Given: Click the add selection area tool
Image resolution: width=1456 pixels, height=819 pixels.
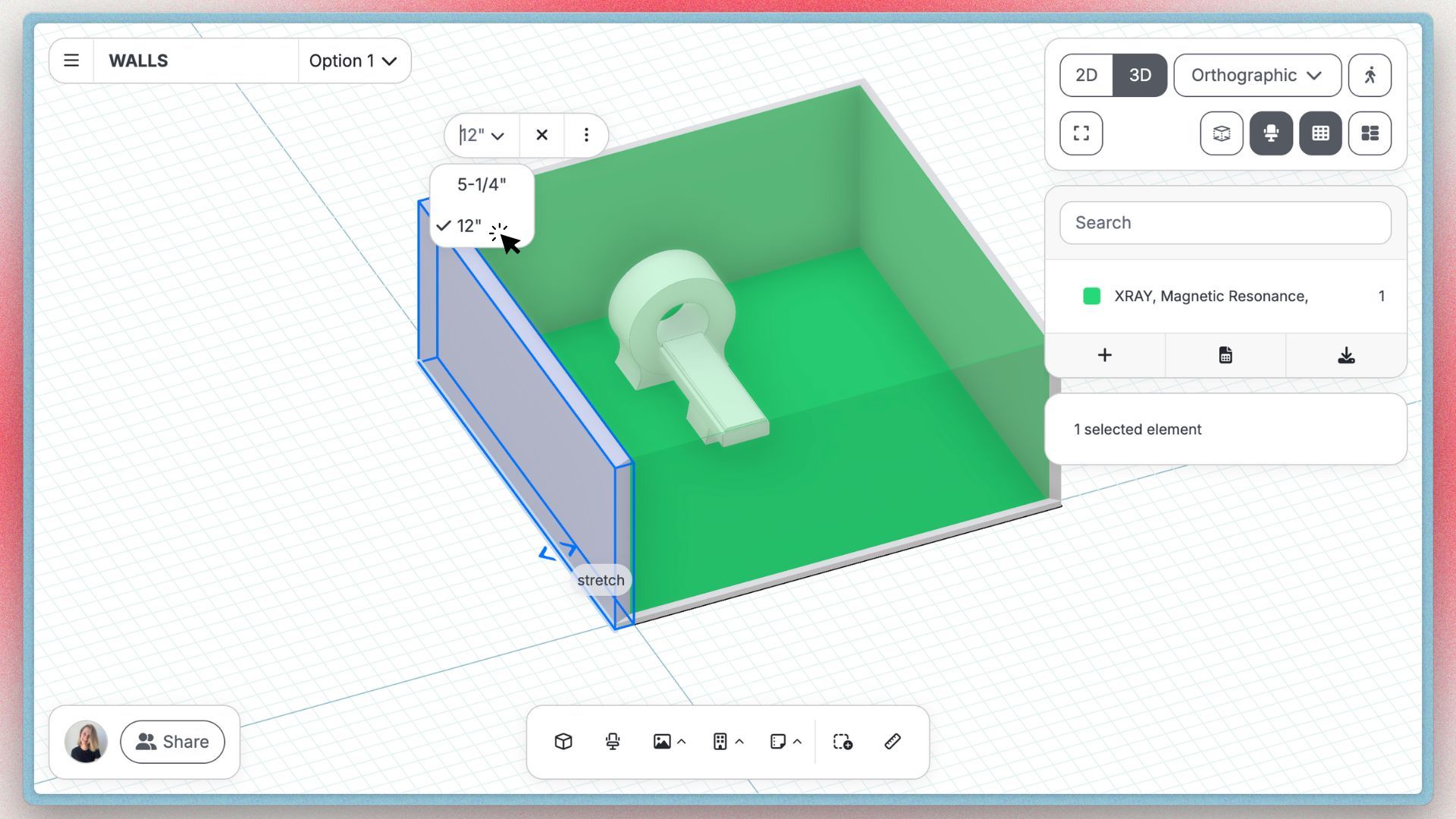Looking at the screenshot, I should (843, 742).
